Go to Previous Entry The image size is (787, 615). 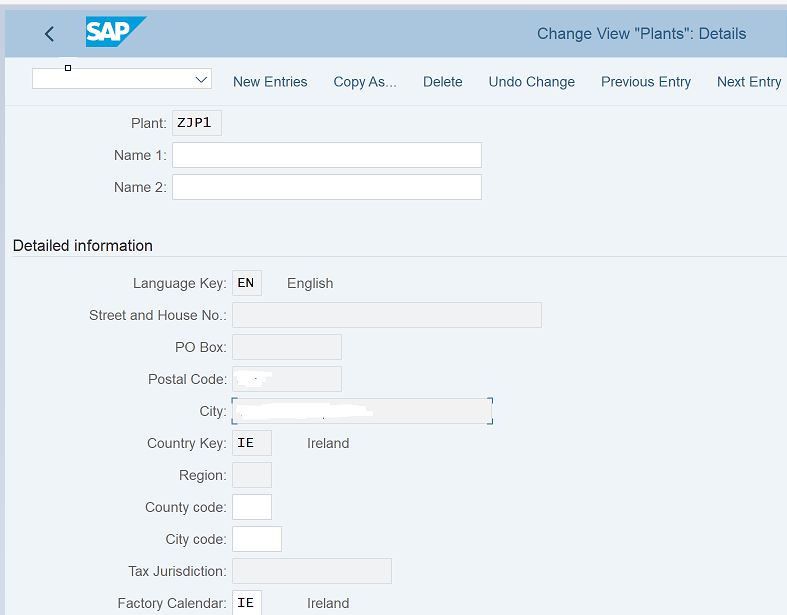pyautogui.click(x=645, y=82)
